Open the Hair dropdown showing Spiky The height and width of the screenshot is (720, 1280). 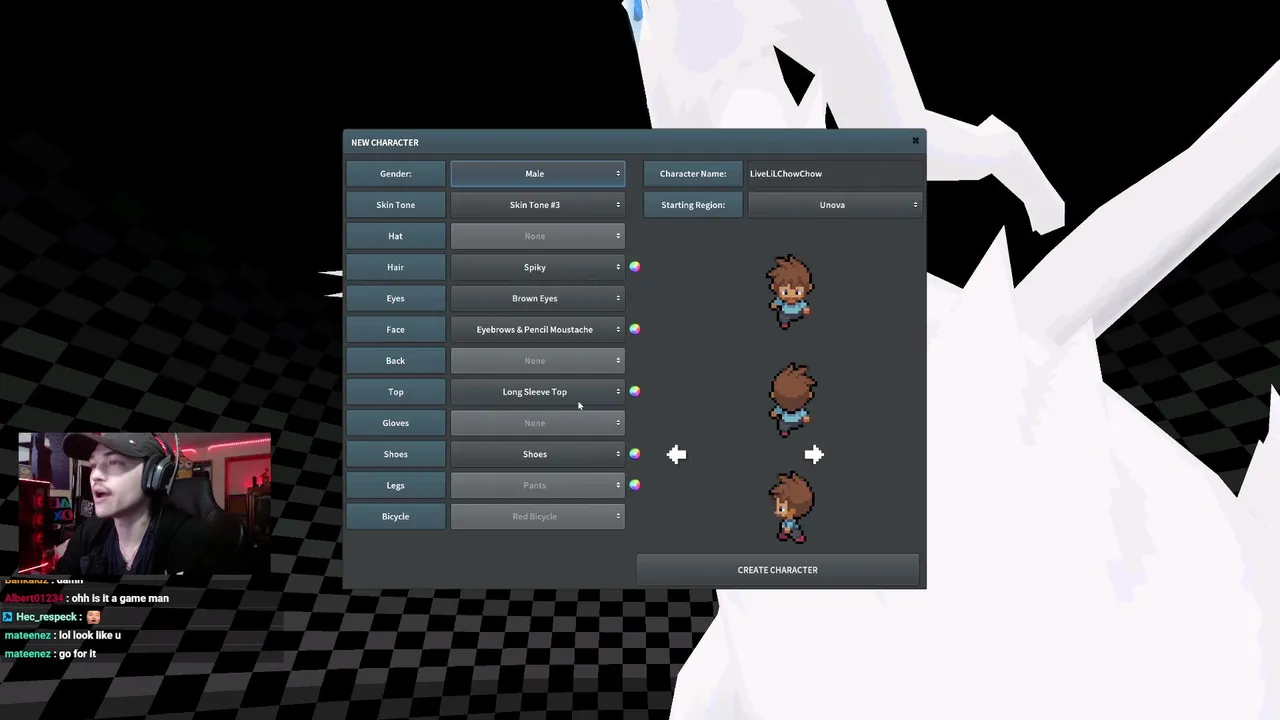pos(538,267)
